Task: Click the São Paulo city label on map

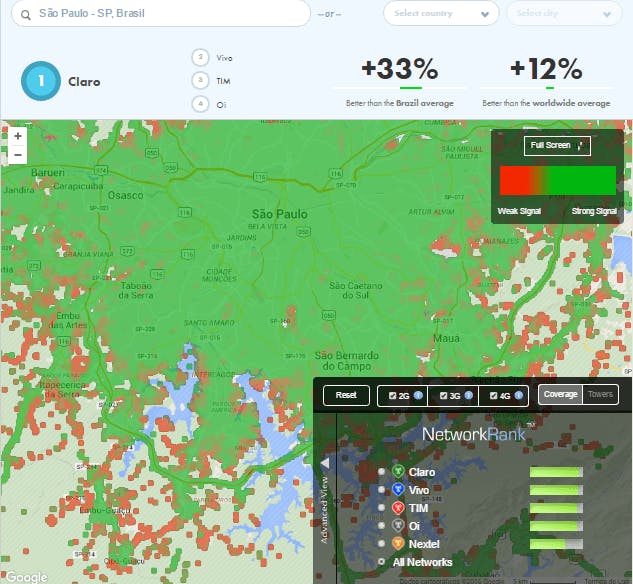Action: click(280, 214)
